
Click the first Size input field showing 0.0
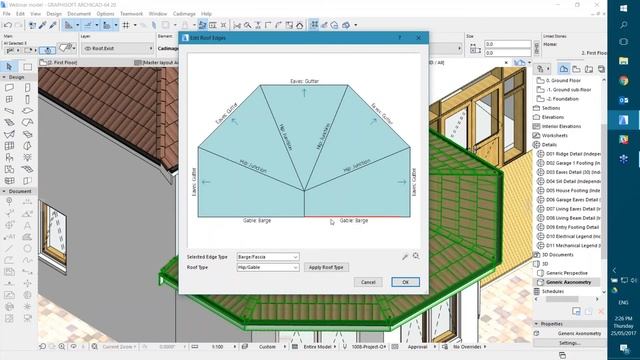point(507,44)
